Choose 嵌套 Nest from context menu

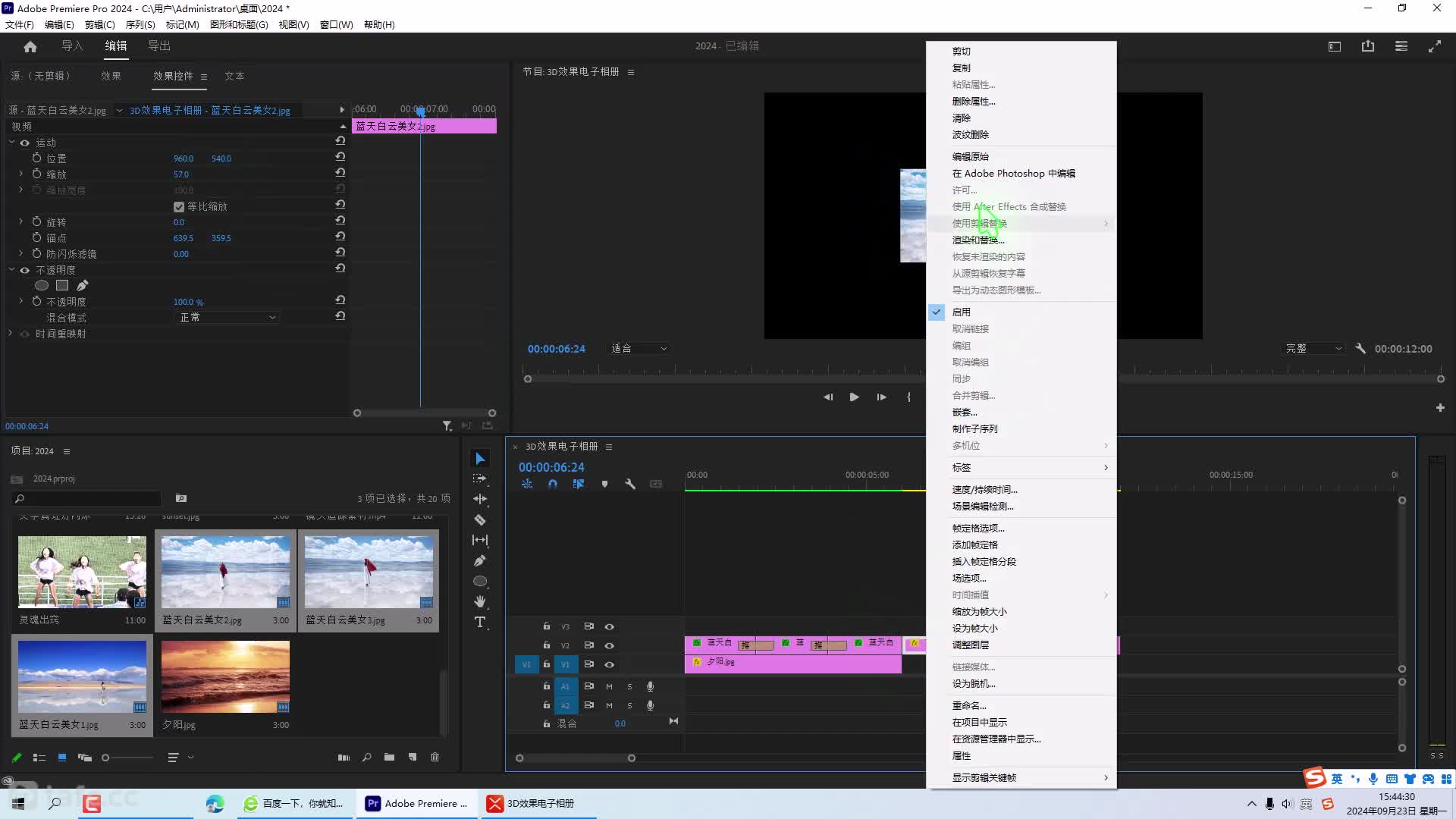tap(1021, 412)
